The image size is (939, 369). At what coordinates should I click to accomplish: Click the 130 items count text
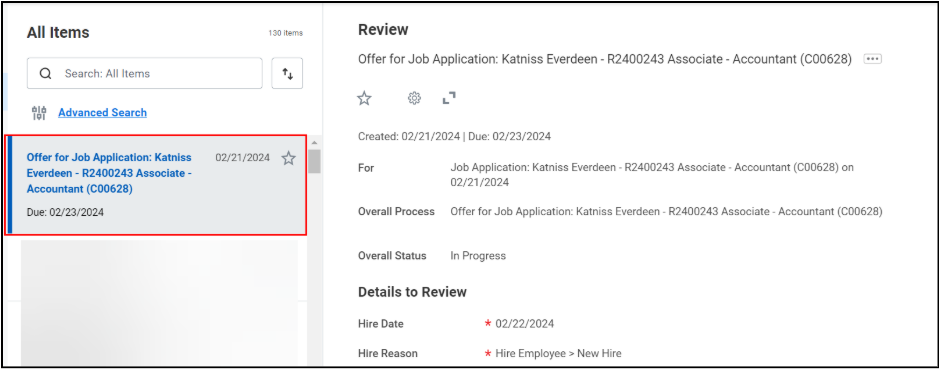286,33
